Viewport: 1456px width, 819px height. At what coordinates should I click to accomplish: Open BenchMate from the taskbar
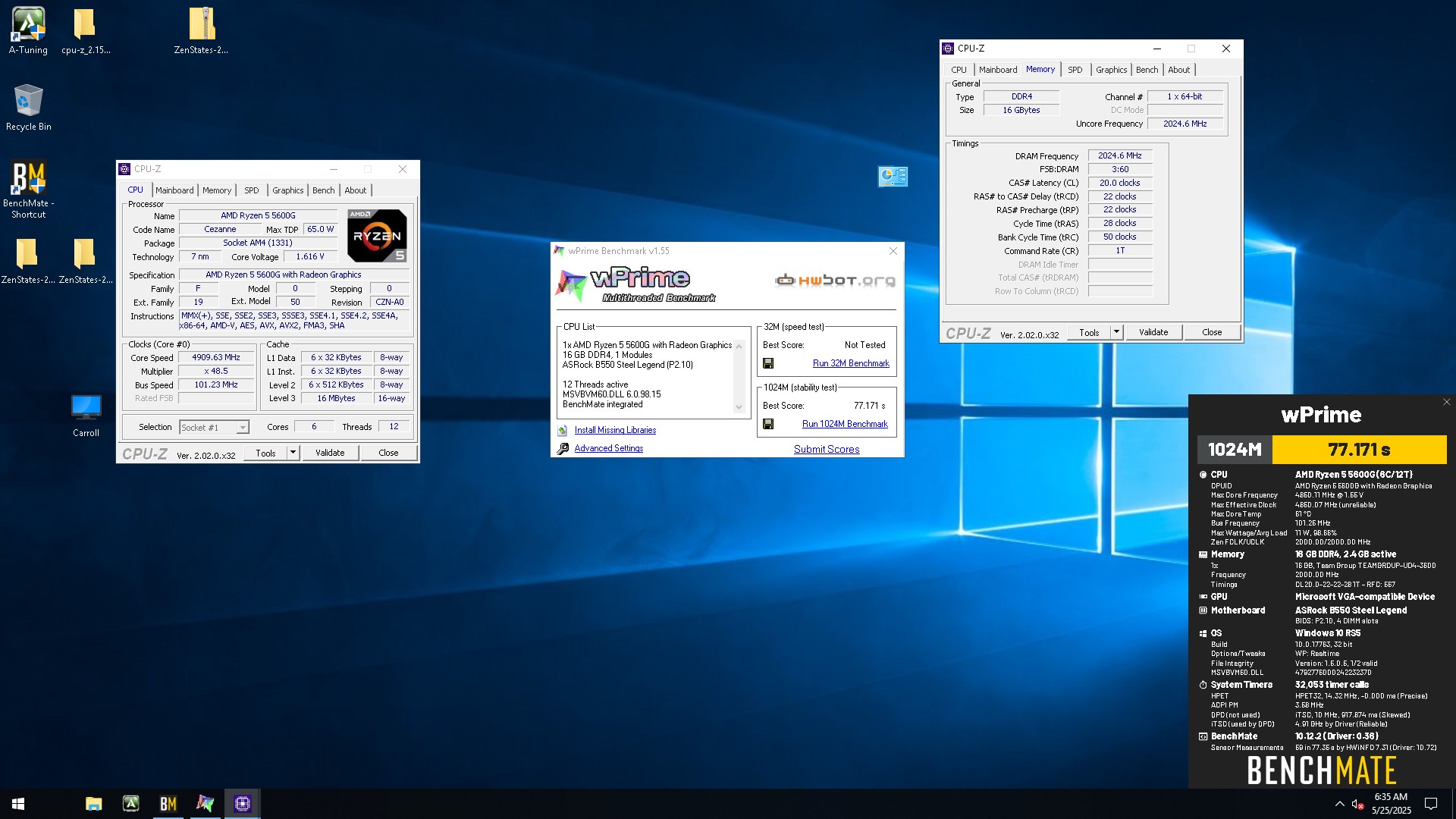(x=168, y=804)
